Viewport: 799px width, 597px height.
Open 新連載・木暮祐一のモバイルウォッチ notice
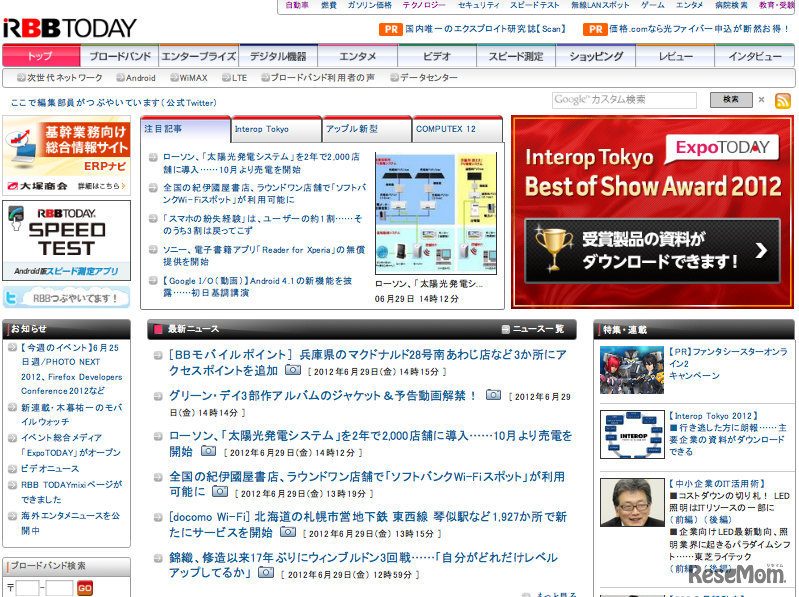tap(71, 415)
